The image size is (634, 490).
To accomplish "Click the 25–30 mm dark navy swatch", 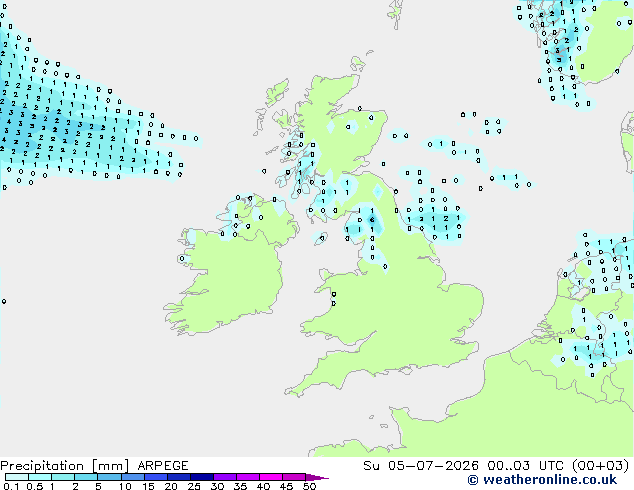I will [x=202, y=477].
